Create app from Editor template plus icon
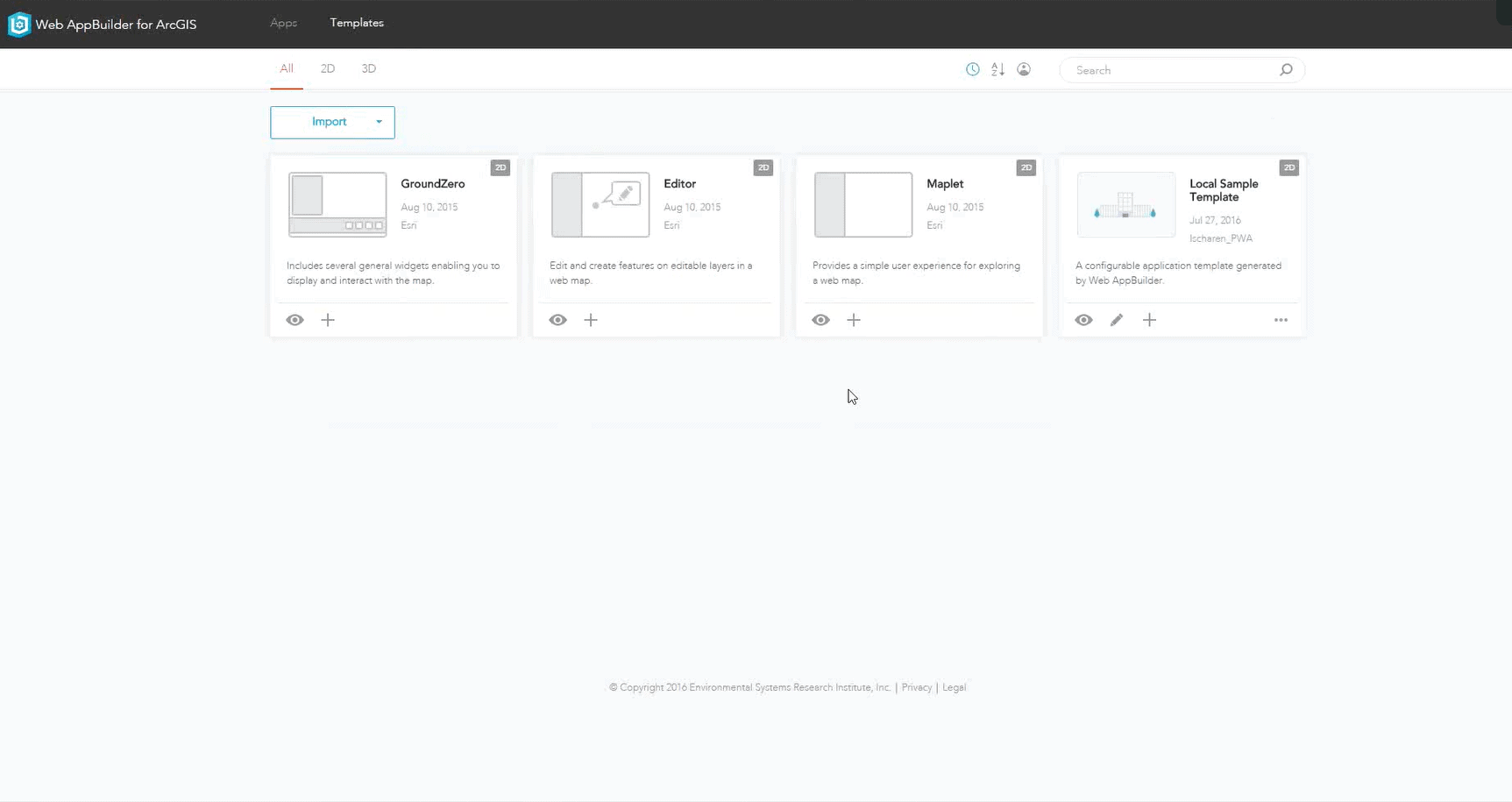This screenshot has width=1512, height=802. point(591,320)
